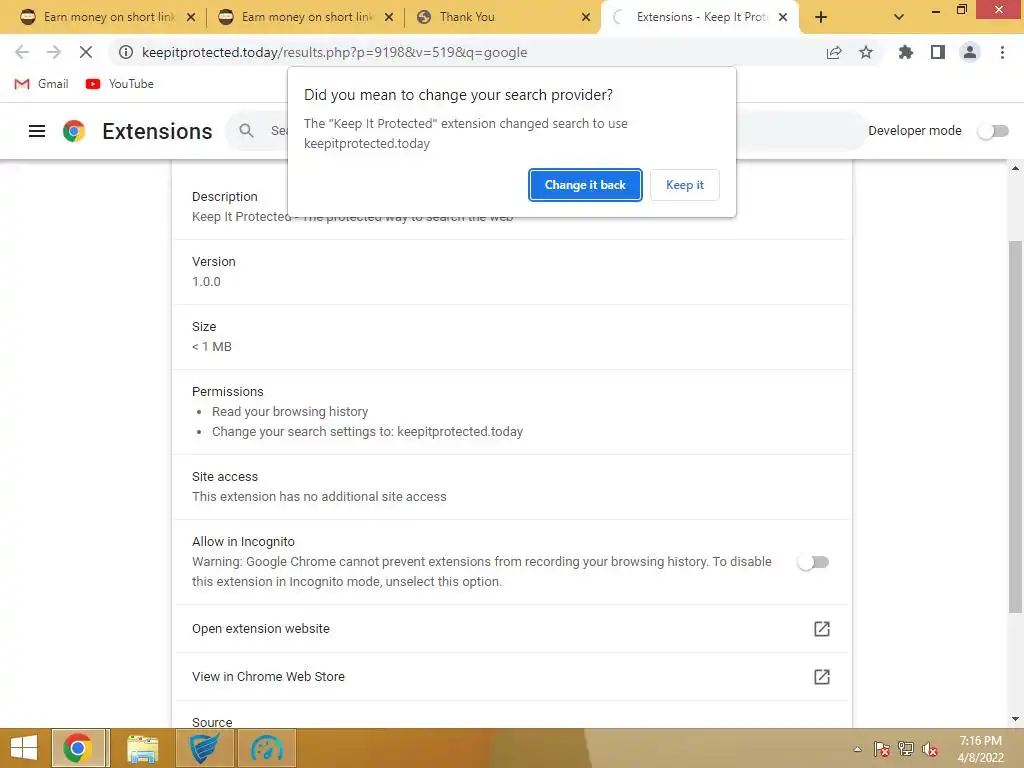Share this page icon
This screenshot has height=768, width=1024.
834,52
